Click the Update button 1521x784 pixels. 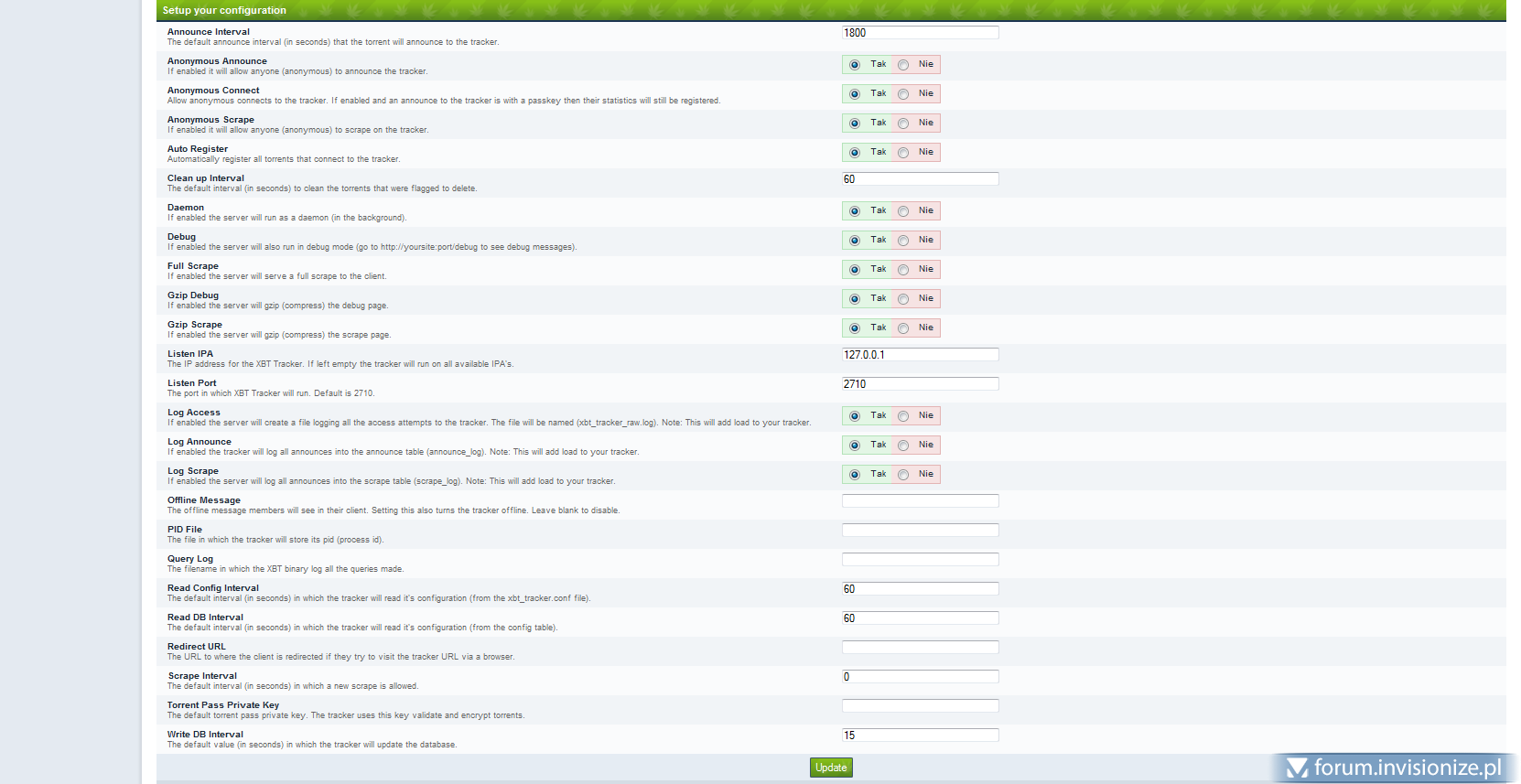click(831, 768)
